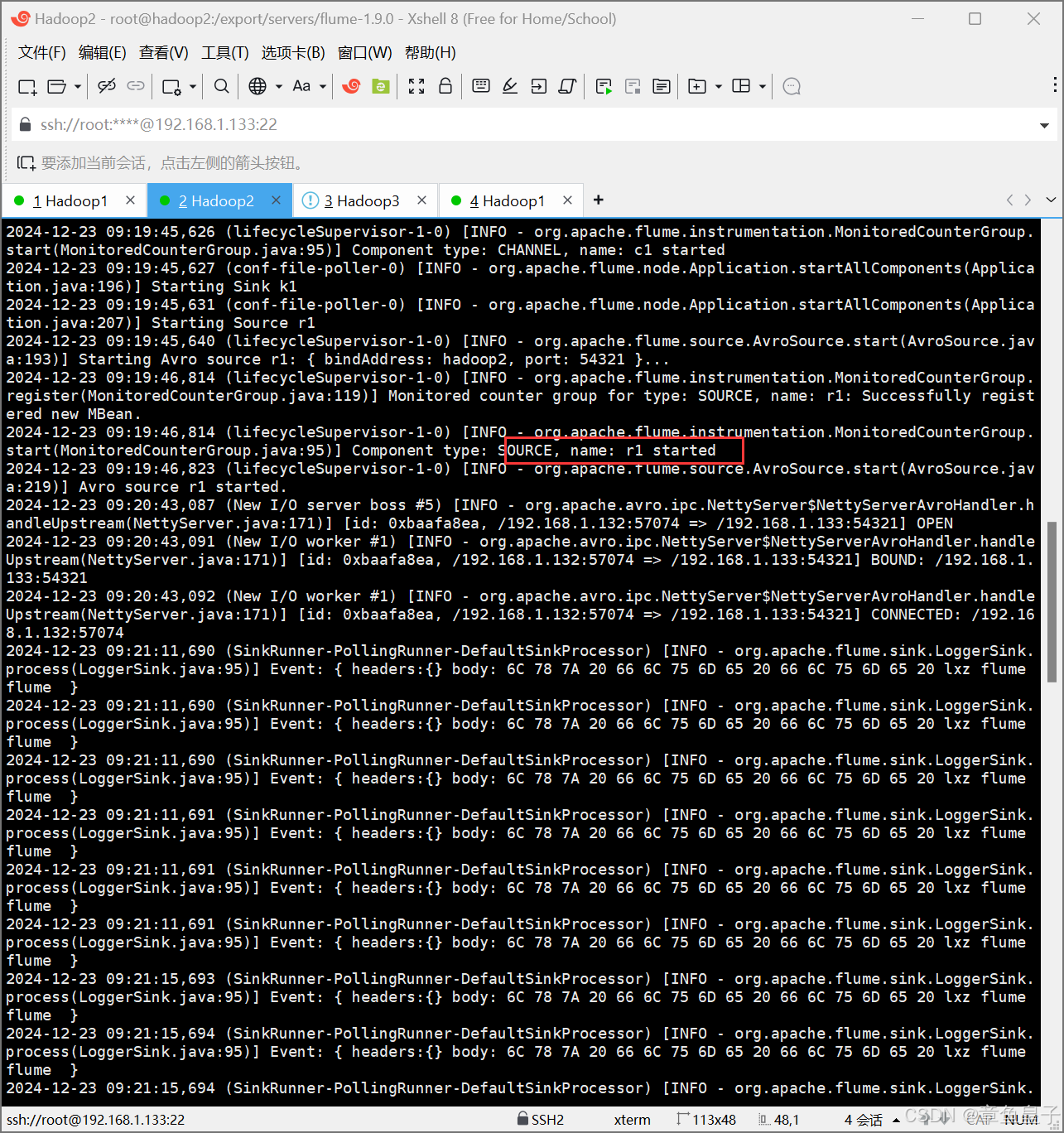
Task: Launch the red Xshell swirl icon
Action: 351,86
